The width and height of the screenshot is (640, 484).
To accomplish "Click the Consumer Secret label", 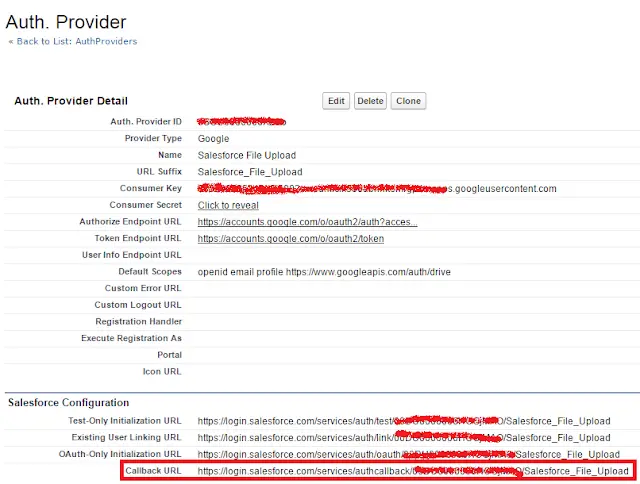I will tap(145, 205).
